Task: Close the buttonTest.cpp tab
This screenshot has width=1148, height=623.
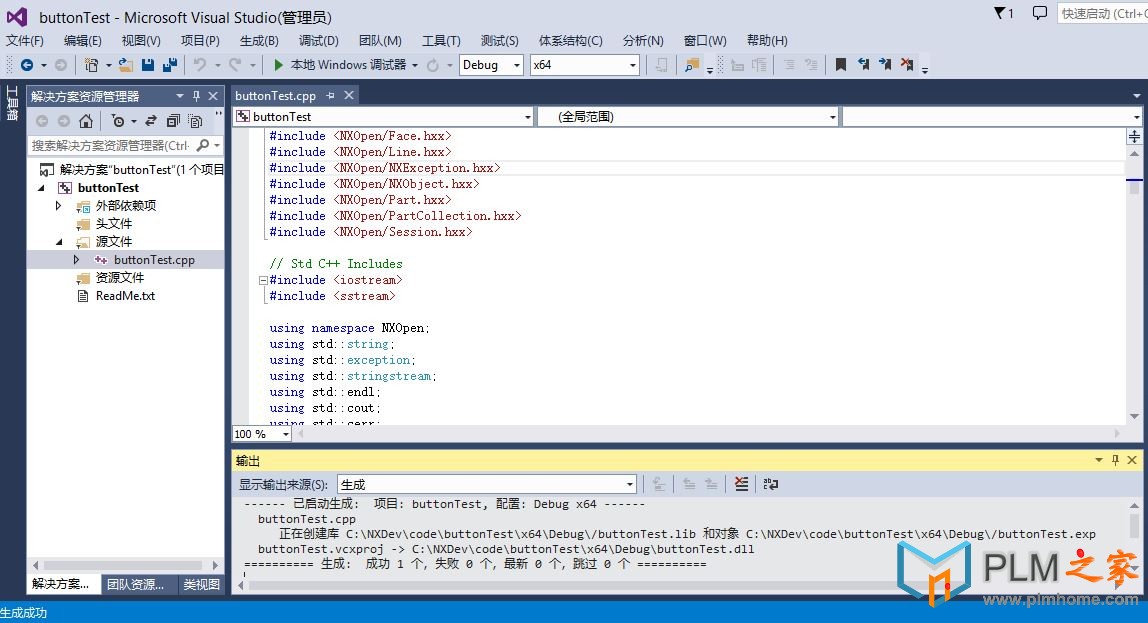Action: [349, 96]
